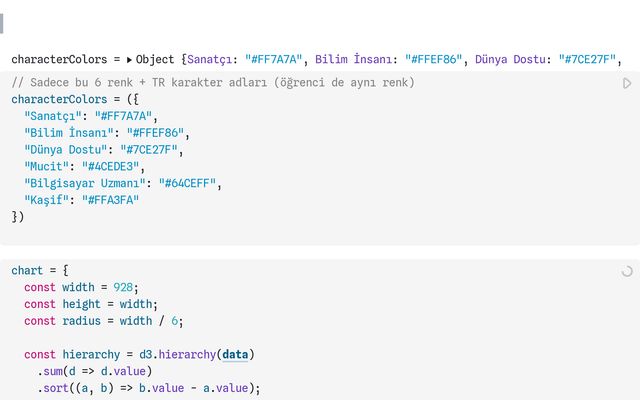Expand the characterColors Object disclosure triangle

(x=130, y=59)
